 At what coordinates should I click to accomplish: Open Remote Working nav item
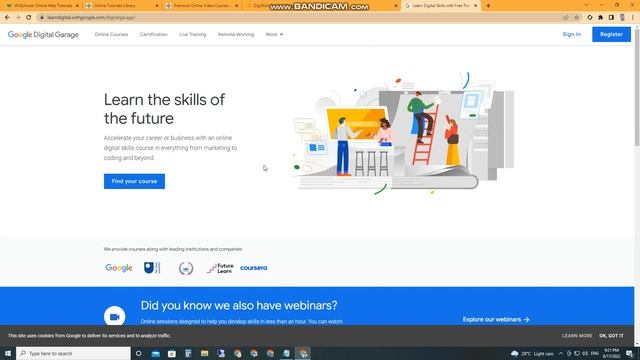click(x=236, y=35)
